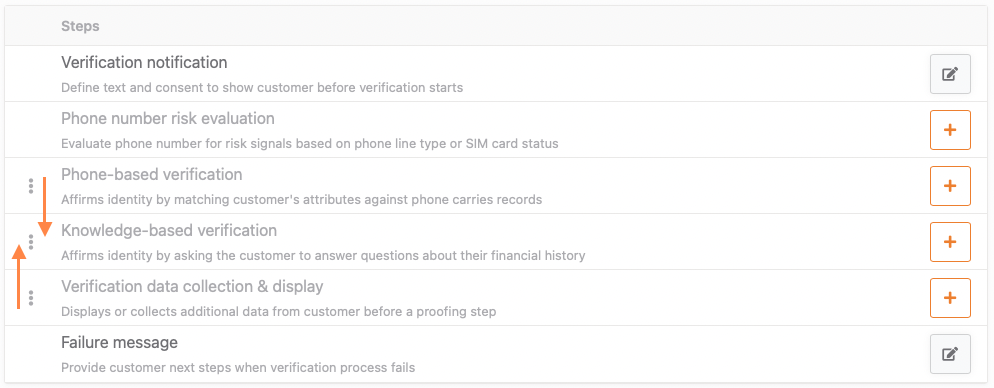The width and height of the screenshot is (994, 388).
Task: Click the Verification notification description text
Action: (262, 87)
